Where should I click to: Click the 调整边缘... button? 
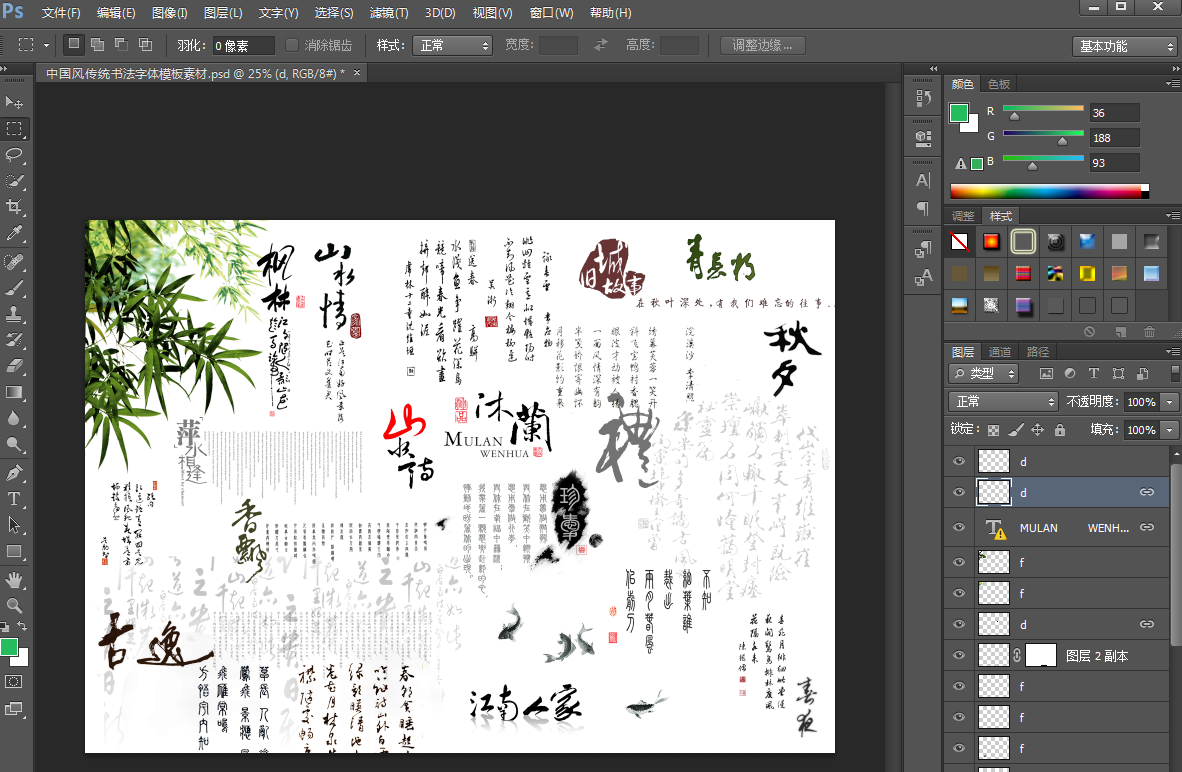[x=762, y=45]
